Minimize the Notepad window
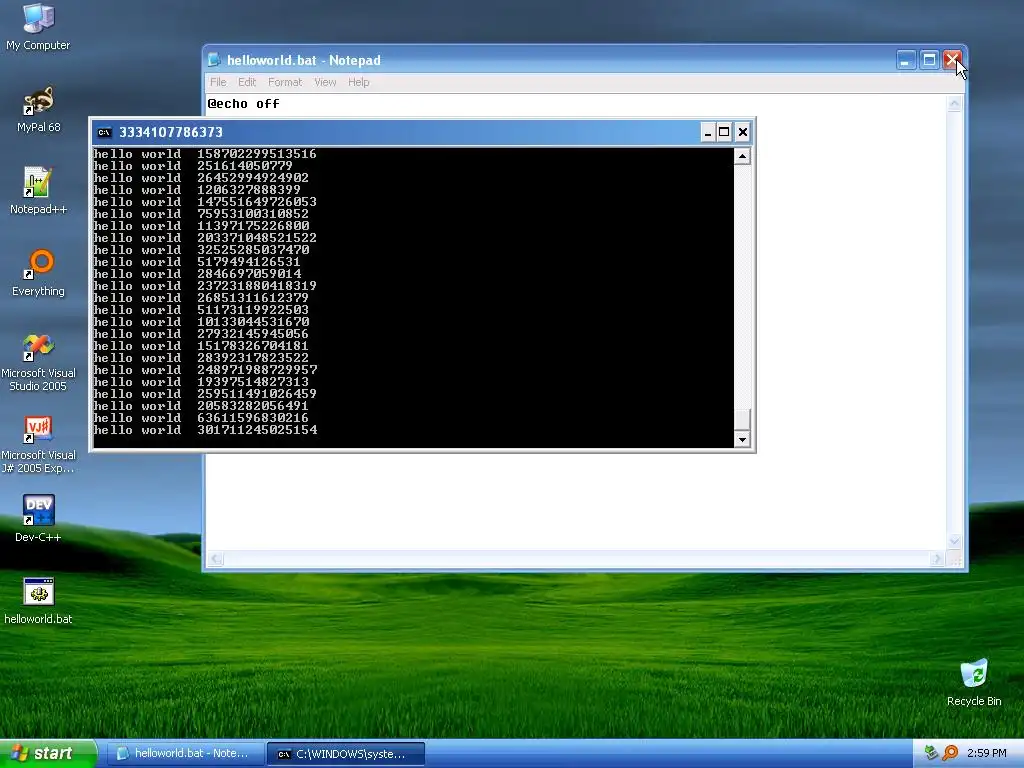This screenshot has width=1024, height=768. point(905,60)
